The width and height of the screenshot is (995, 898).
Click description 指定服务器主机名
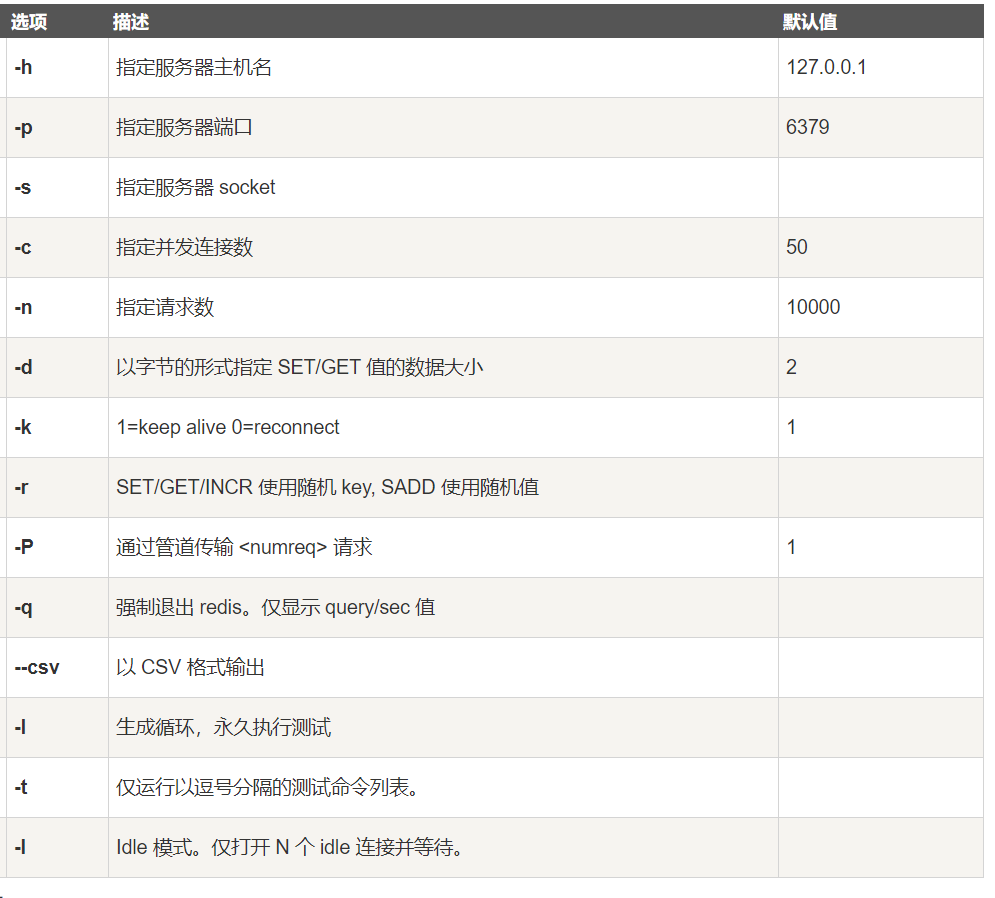(194, 67)
